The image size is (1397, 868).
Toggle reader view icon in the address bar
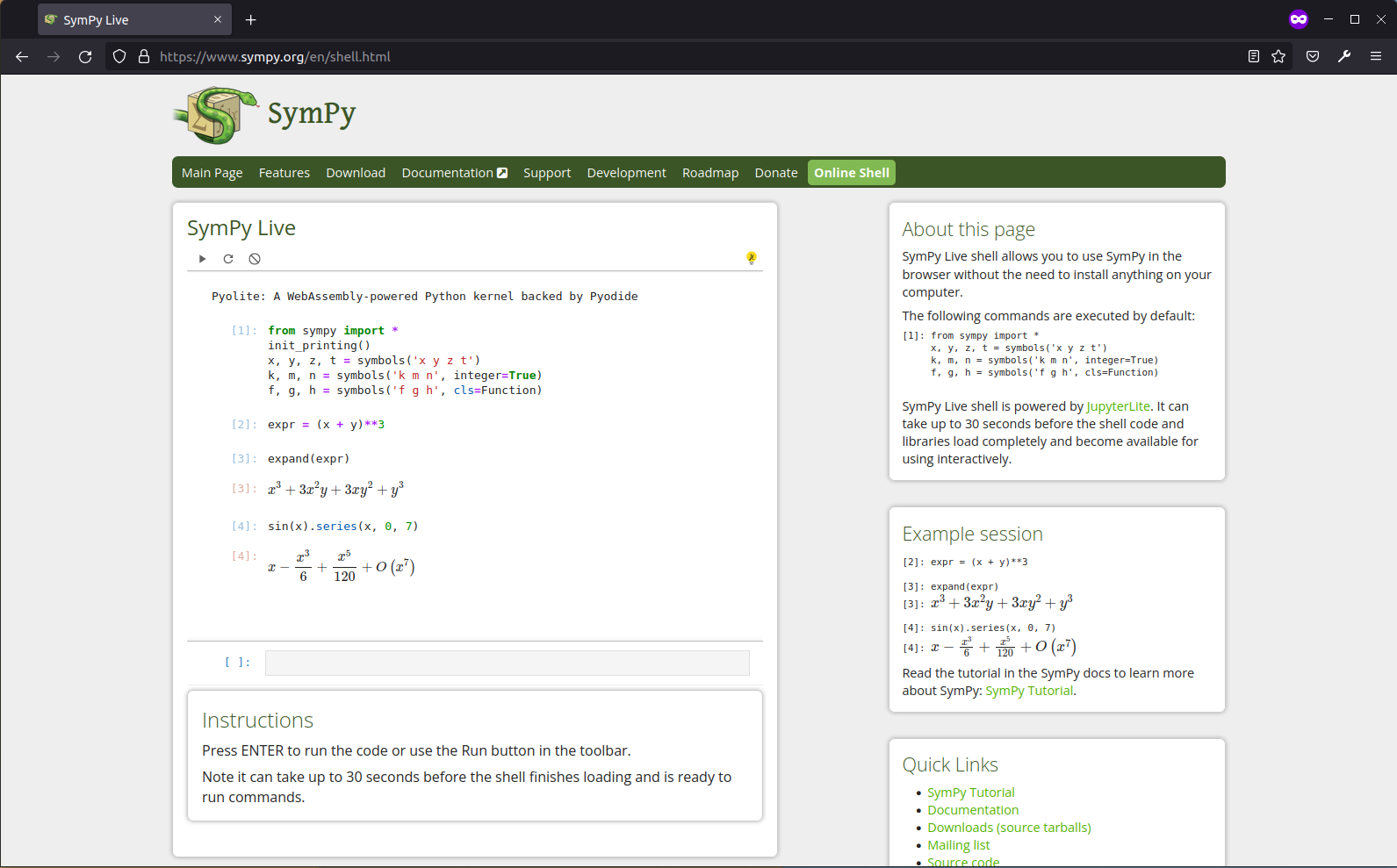pyautogui.click(x=1254, y=57)
